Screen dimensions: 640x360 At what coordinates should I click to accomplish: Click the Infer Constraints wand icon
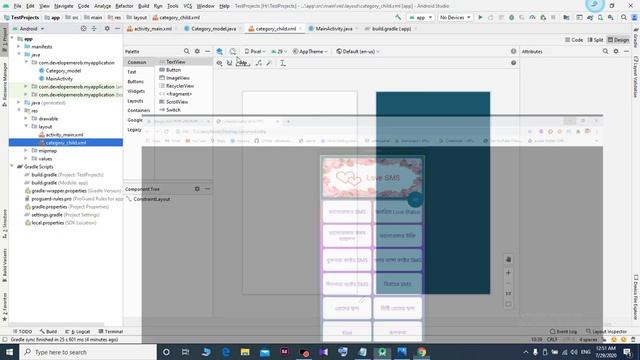(x=269, y=63)
